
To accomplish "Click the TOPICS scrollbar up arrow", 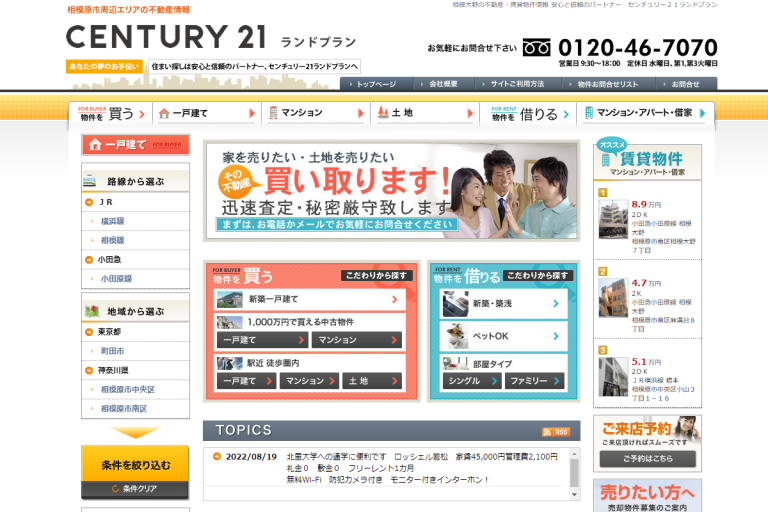I will tap(575, 453).
